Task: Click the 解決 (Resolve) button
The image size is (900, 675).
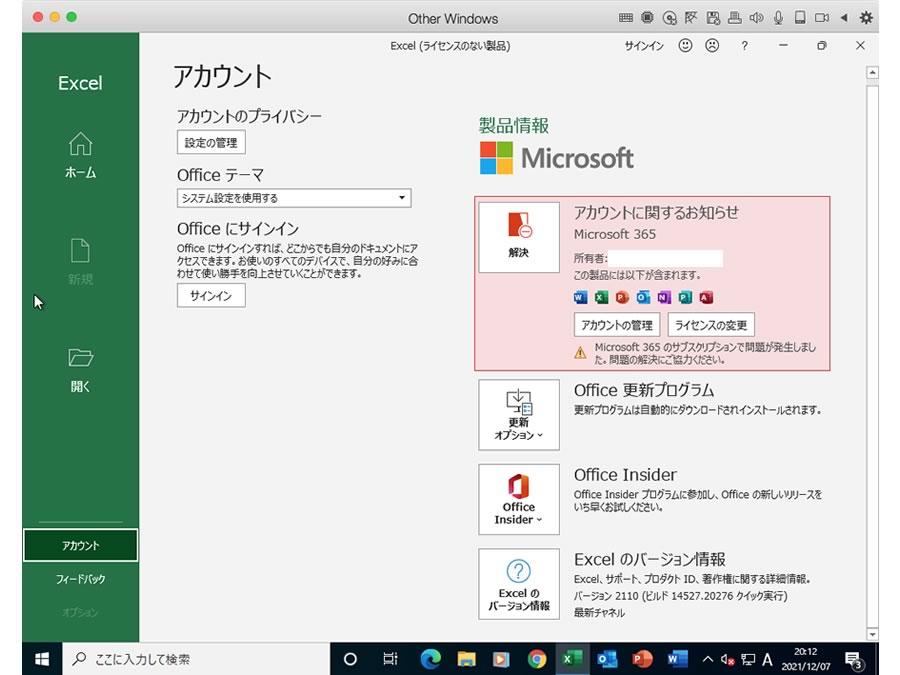Action: (519, 237)
